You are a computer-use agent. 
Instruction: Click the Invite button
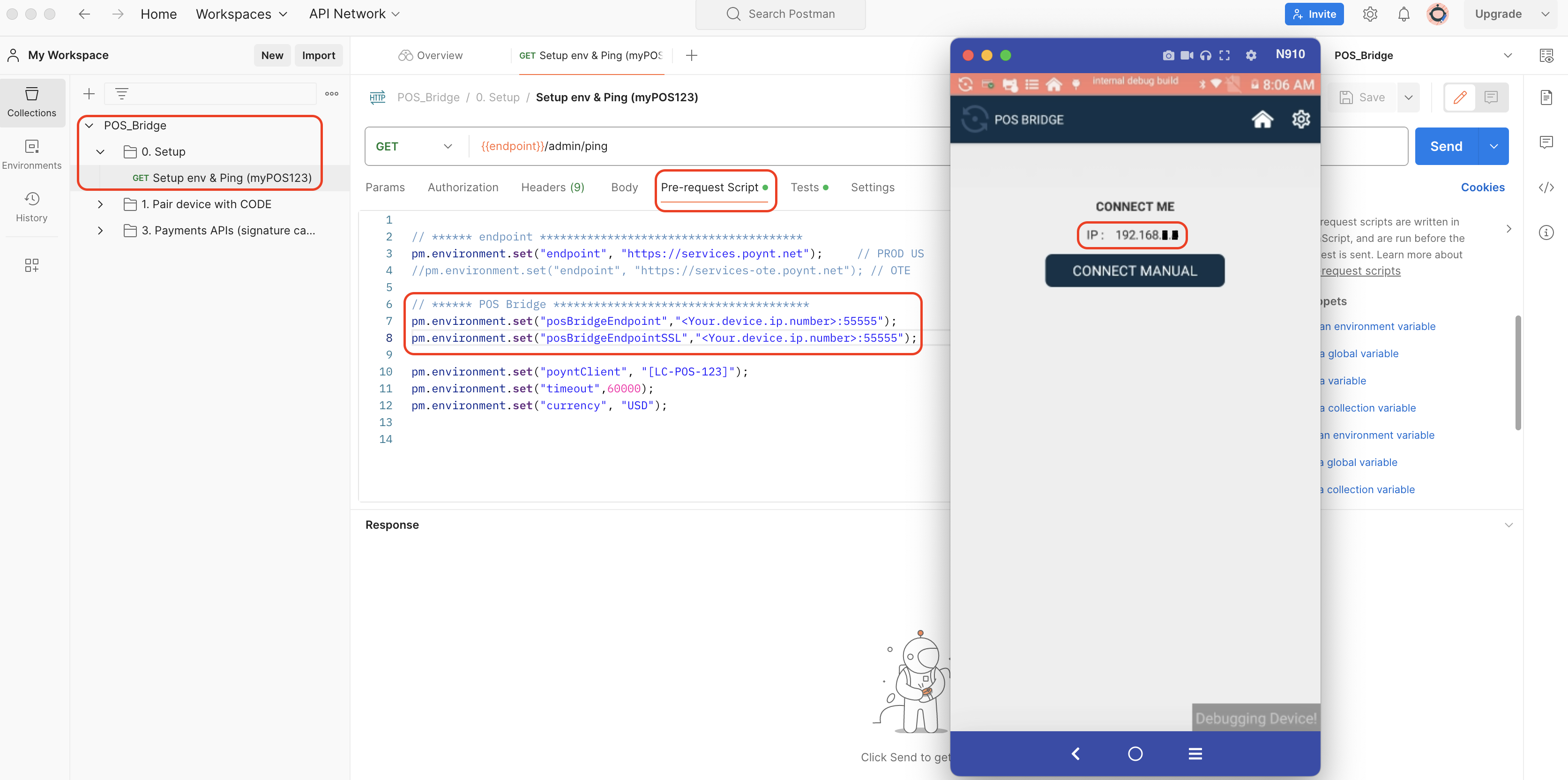click(x=1314, y=14)
